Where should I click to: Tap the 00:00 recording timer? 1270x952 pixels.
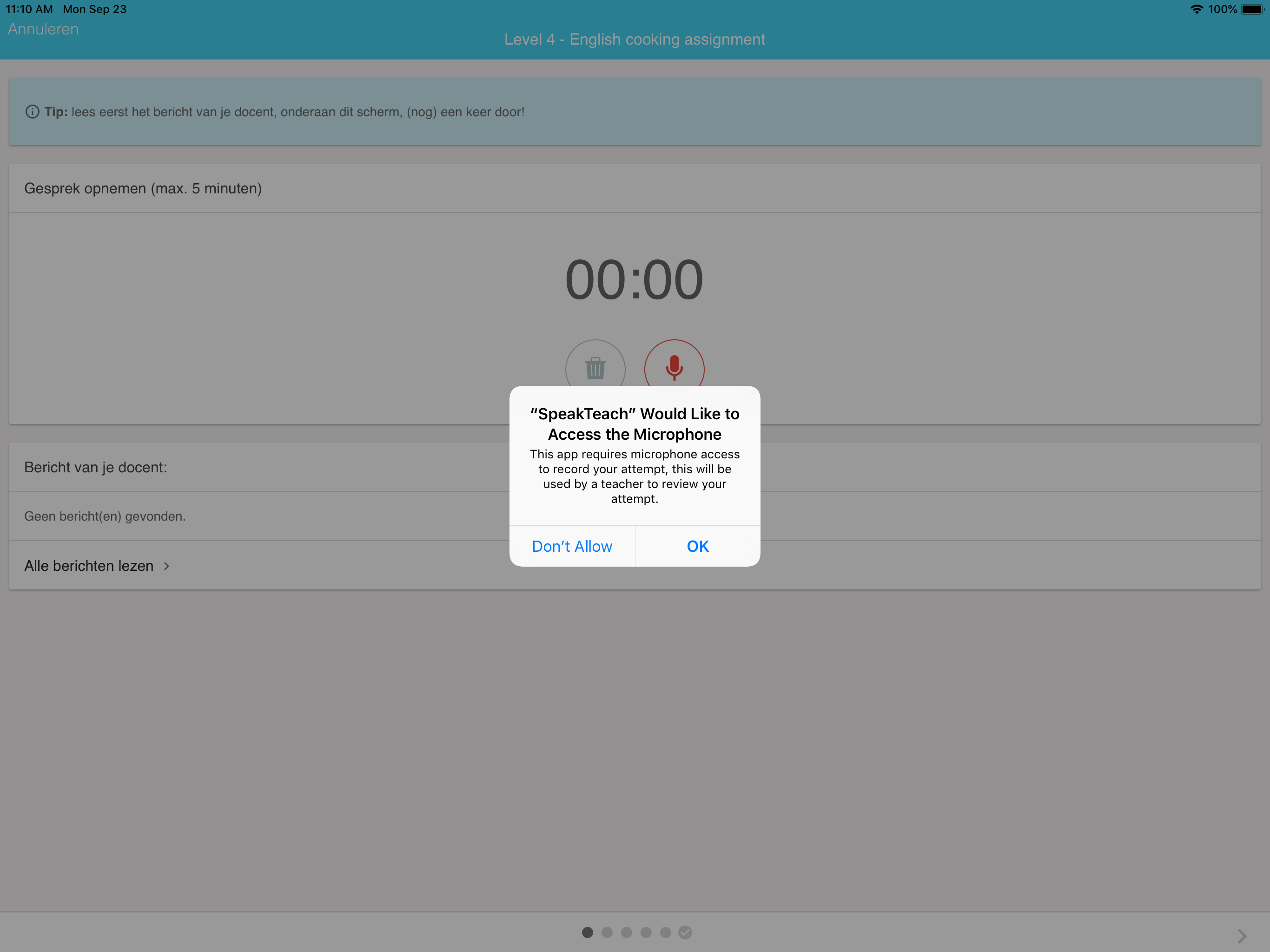tap(634, 280)
